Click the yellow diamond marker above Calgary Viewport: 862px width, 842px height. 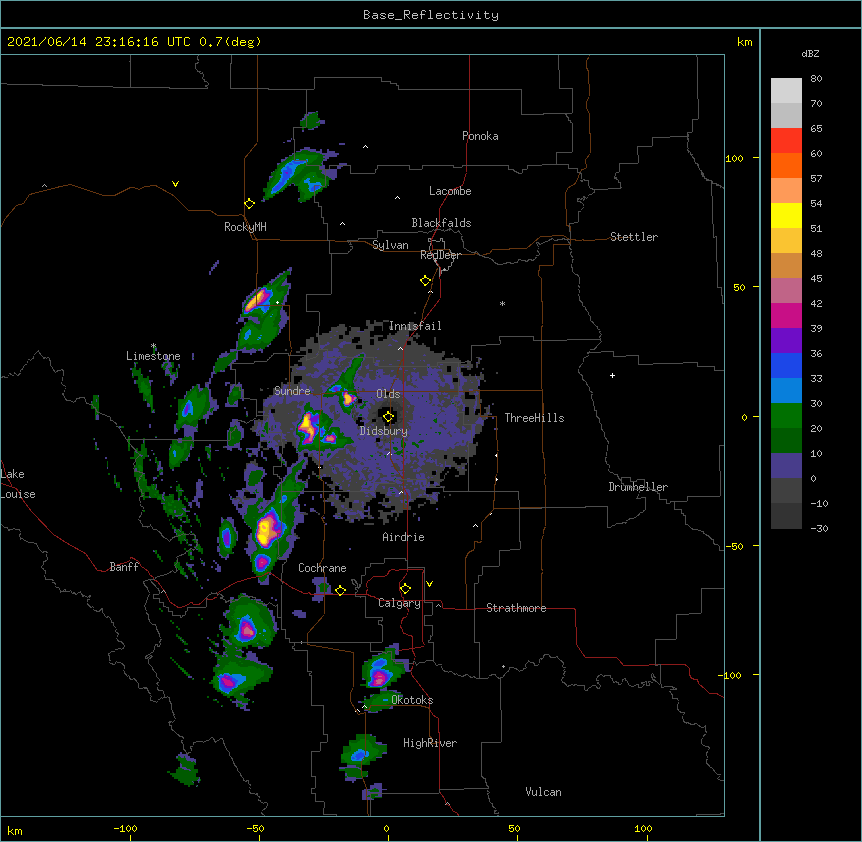point(405,589)
